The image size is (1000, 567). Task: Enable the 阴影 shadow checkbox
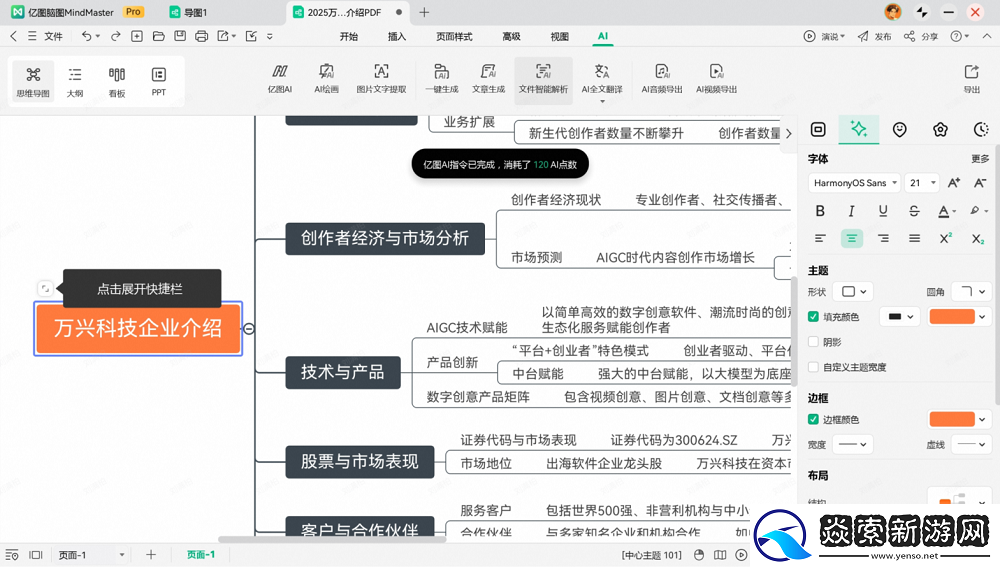813,342
